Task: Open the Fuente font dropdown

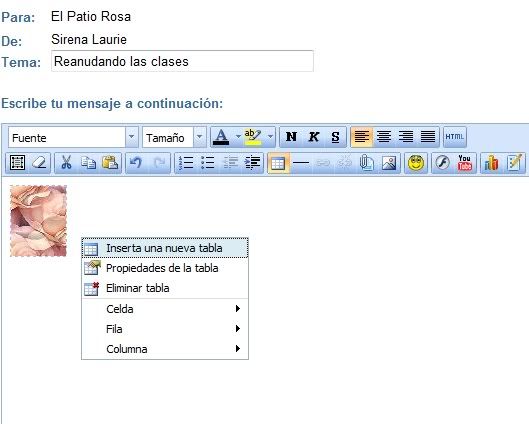Action: tap(73, 137)
